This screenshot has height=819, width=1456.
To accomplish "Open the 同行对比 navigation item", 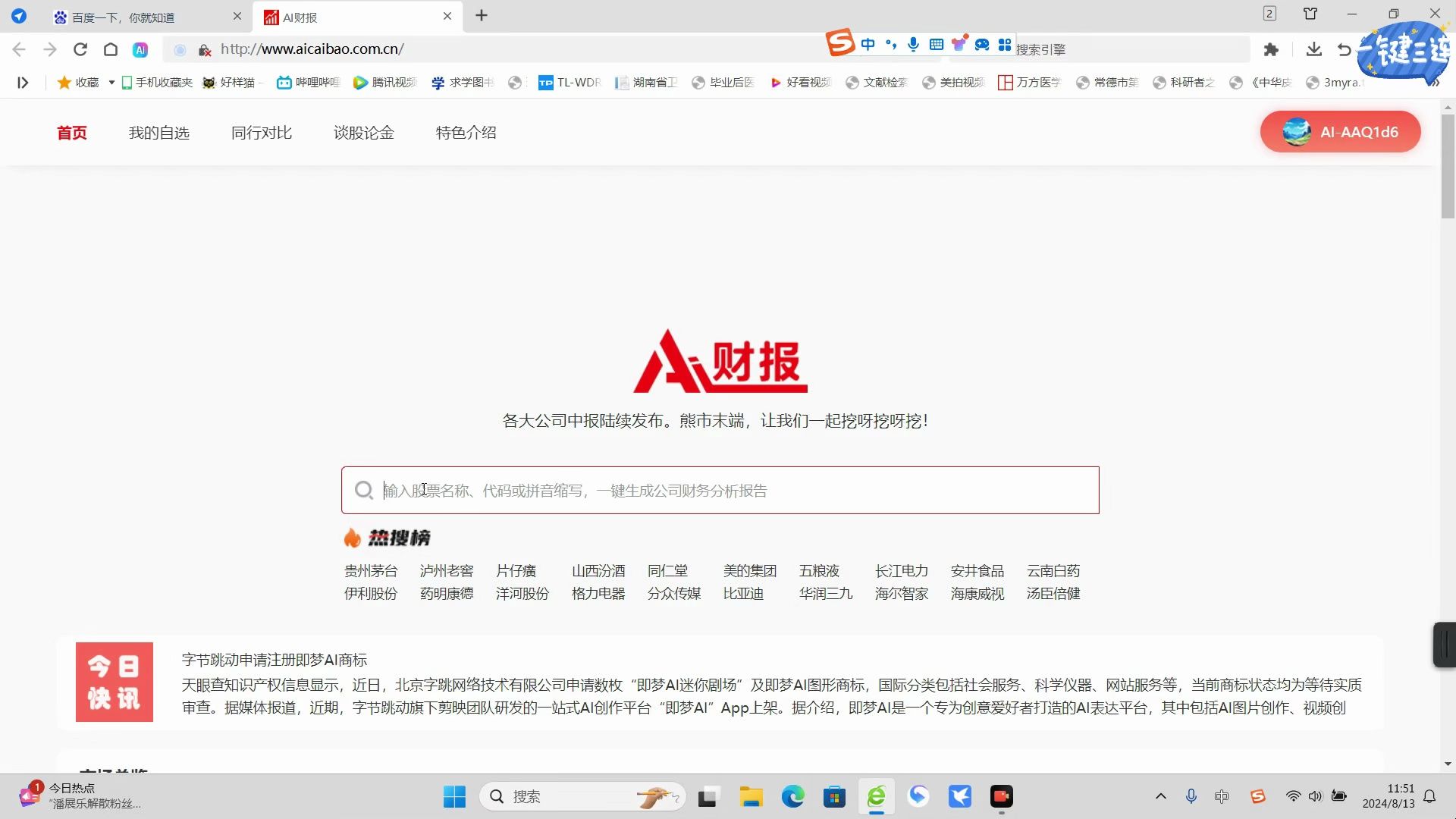I will pos(262,133).
